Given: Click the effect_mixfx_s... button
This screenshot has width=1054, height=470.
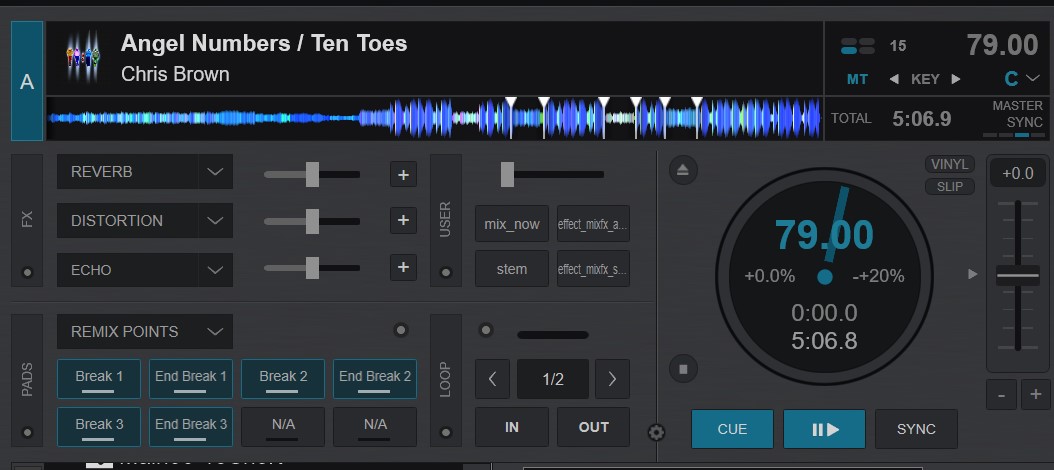Looking at the screenshot, I should (594, 269).
